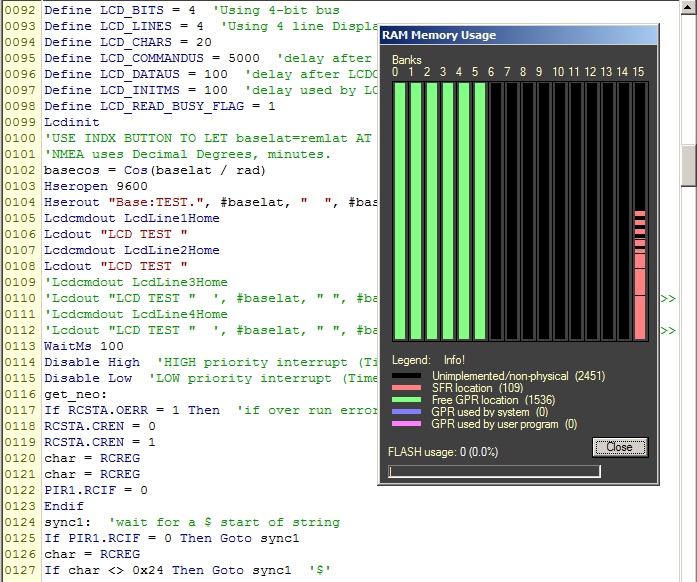
Task: Click 'Define LCD_BITS = 4' line
Action: (x=120, y=10)
